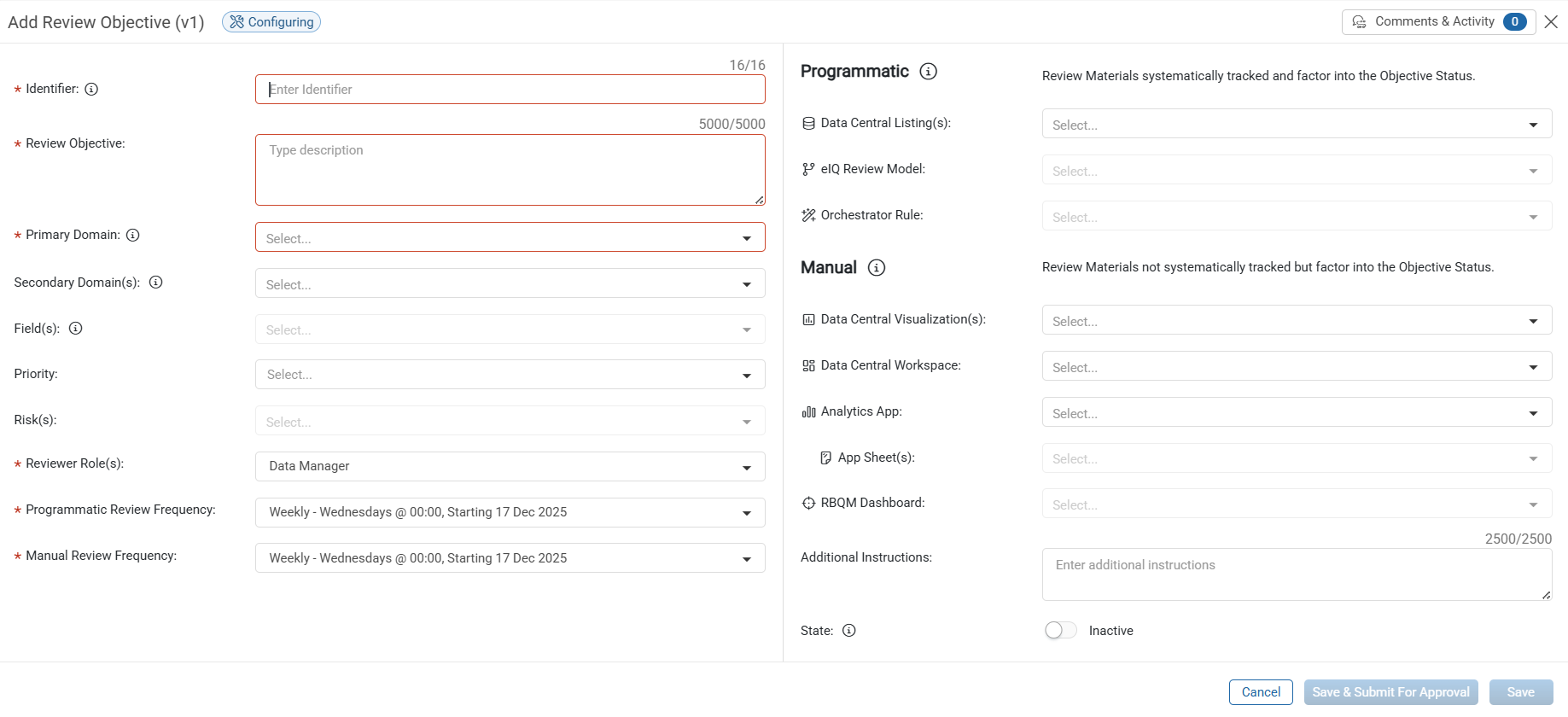The width and height of the screenshot is (1568, 717).
Task: Click the Data Central Visualization(s) chart icon
Action: pos(808,319)
